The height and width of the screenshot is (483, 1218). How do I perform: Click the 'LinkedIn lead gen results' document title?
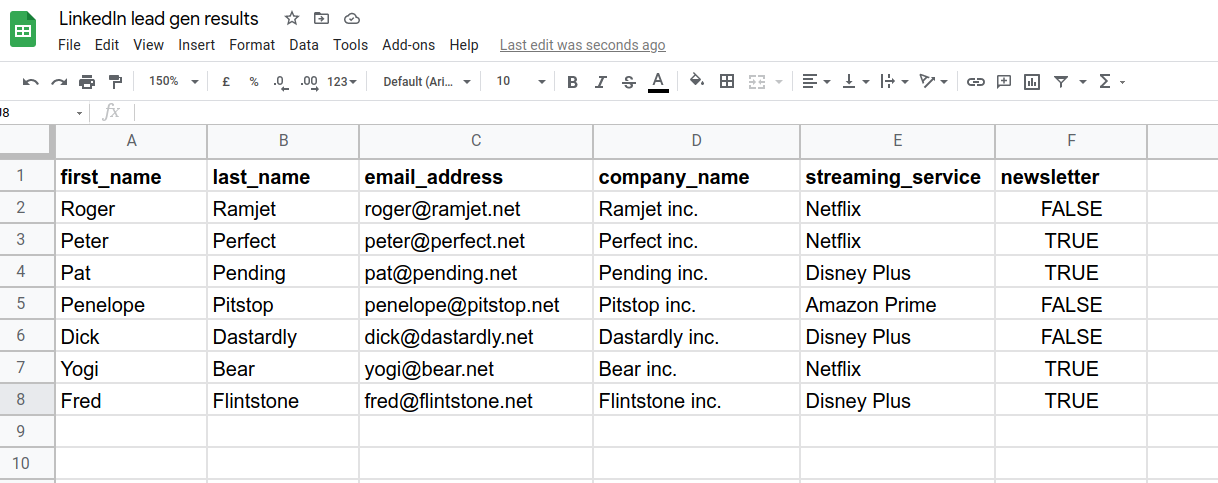(x=159, y=19)
